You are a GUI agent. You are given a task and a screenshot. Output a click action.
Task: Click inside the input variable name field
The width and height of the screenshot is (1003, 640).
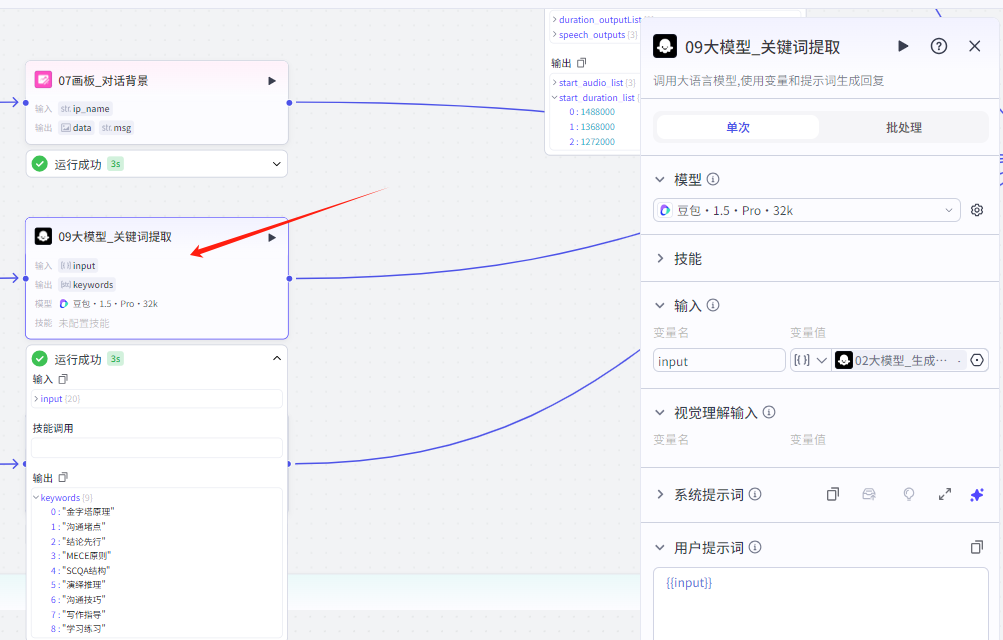tap(718, 360)
